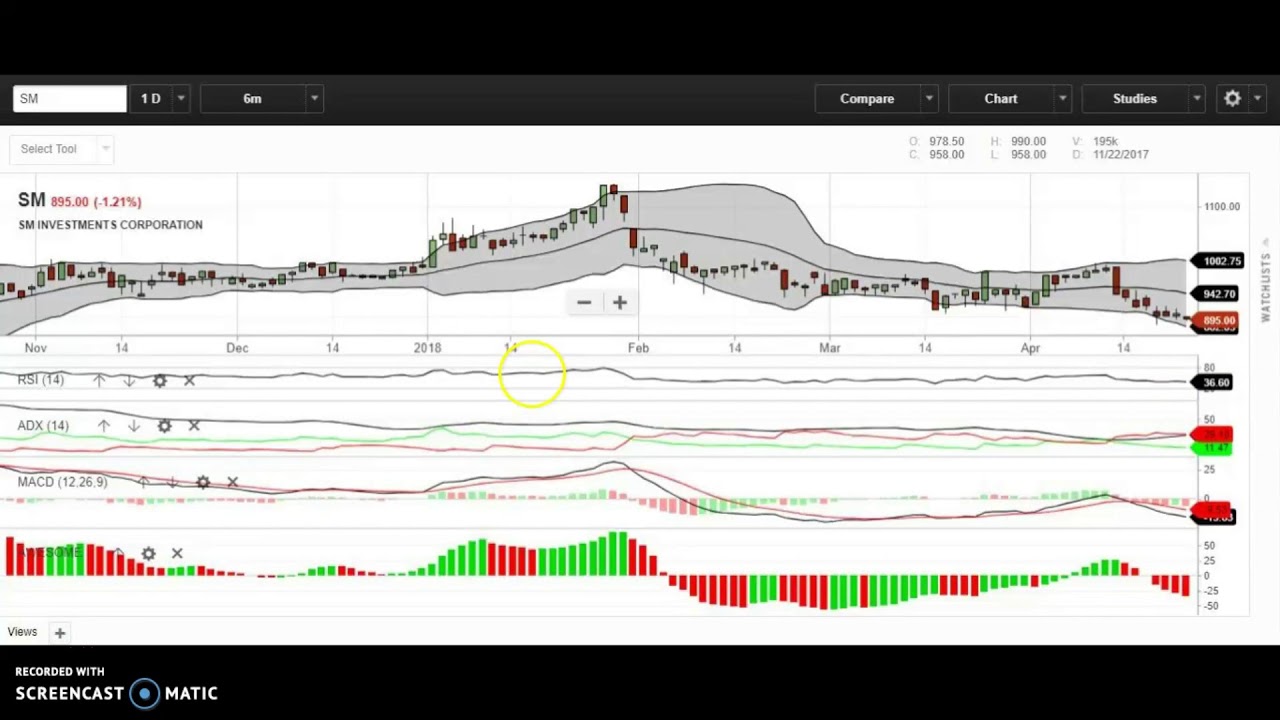Expand settings gear dropdown arrow
Viewport: 1280px width, 720px height.
pyautogui.click(x=1257, y=98)
